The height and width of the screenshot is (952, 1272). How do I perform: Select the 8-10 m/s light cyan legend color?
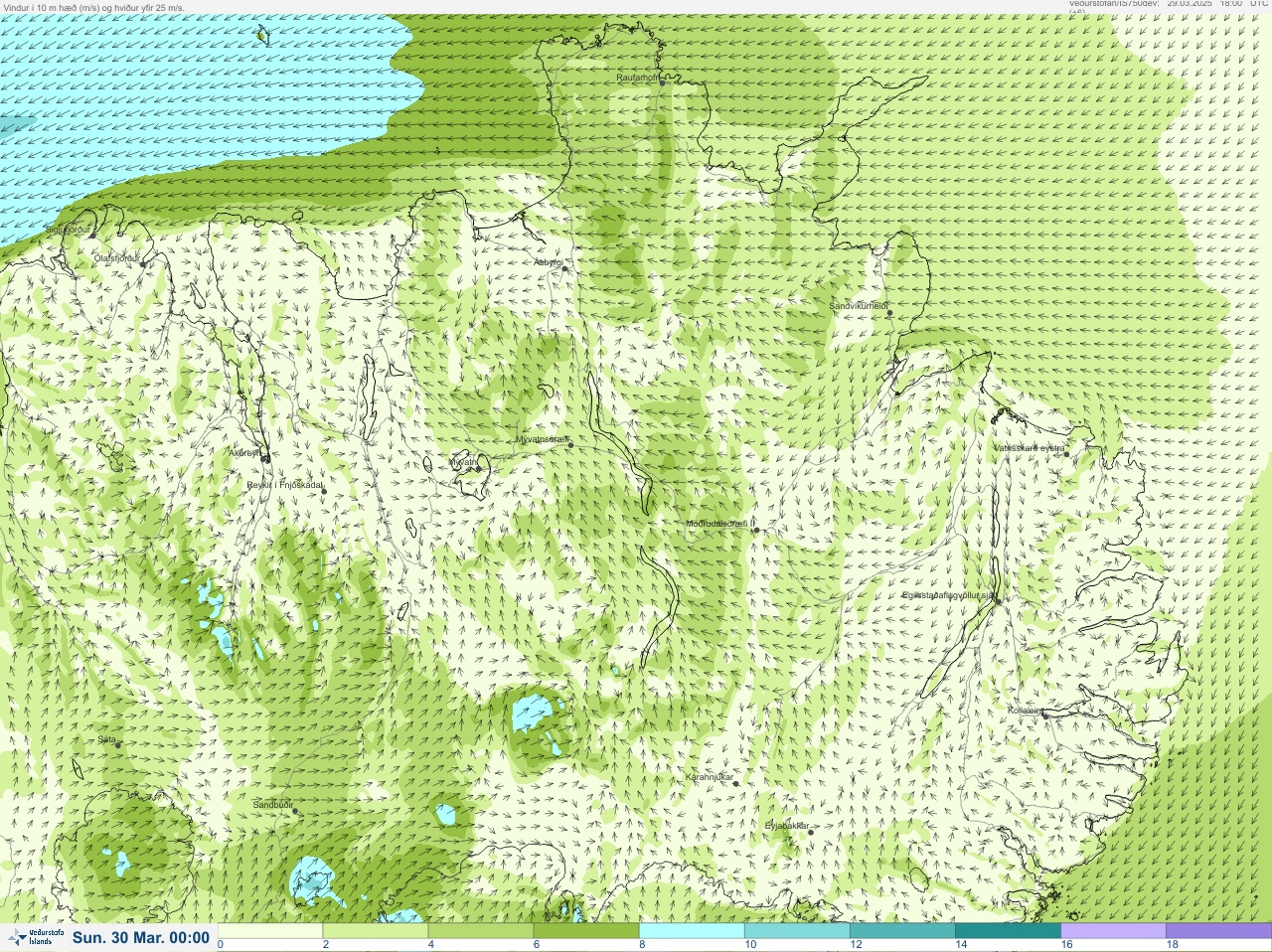(x=692, y=931)
